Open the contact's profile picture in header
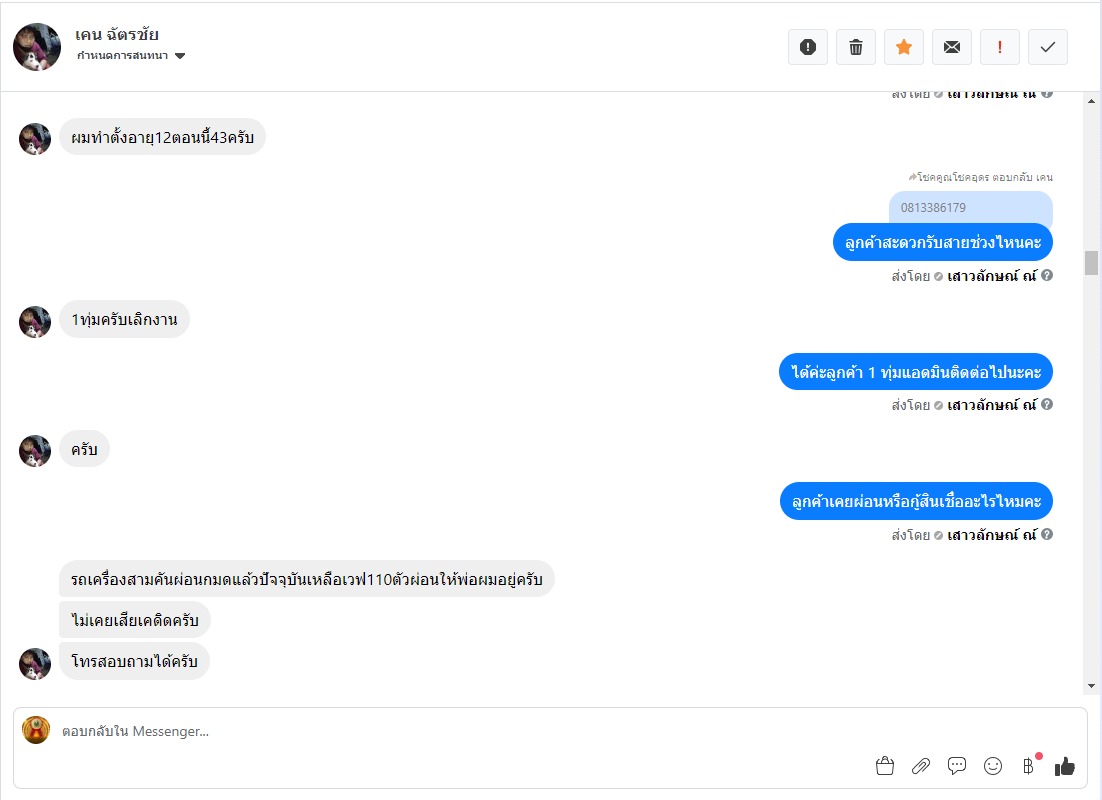Screen dimensions: 1102x800 pos(37,47)
